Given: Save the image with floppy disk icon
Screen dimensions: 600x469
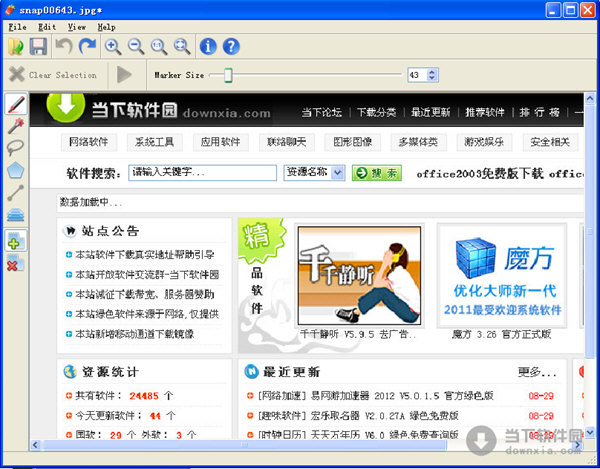Looking at the screenshot, I should tap(38, 46).
